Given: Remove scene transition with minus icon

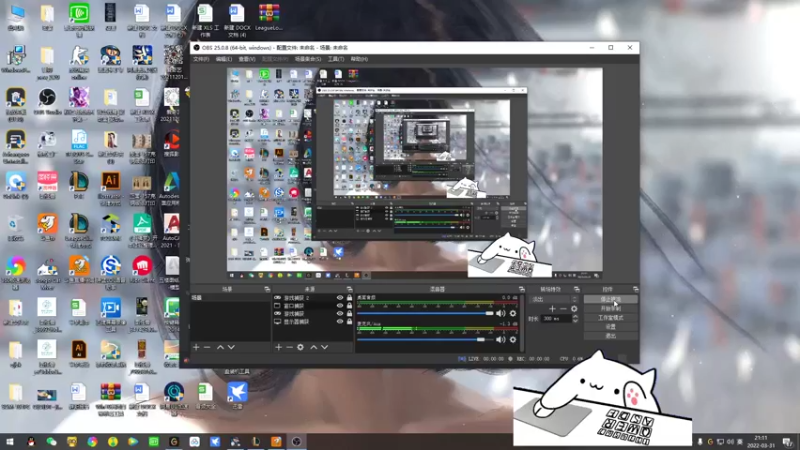Looking at the screenshot, I should pos(563,309).
